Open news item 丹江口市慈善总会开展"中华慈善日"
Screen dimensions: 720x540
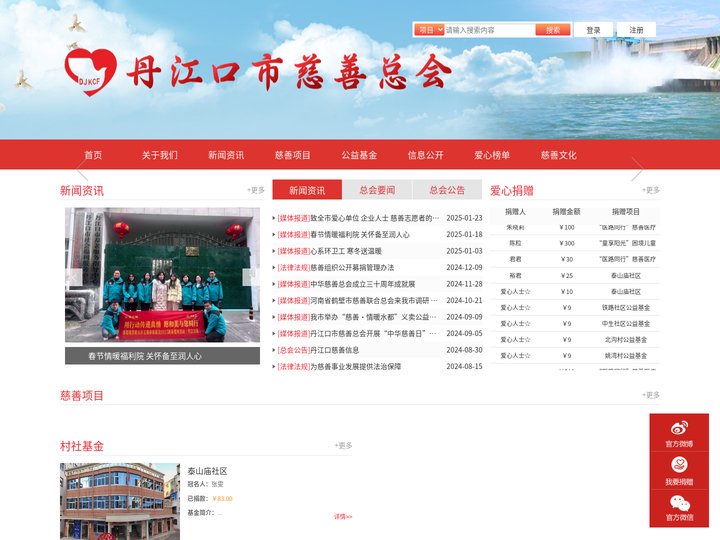point(373,334)
